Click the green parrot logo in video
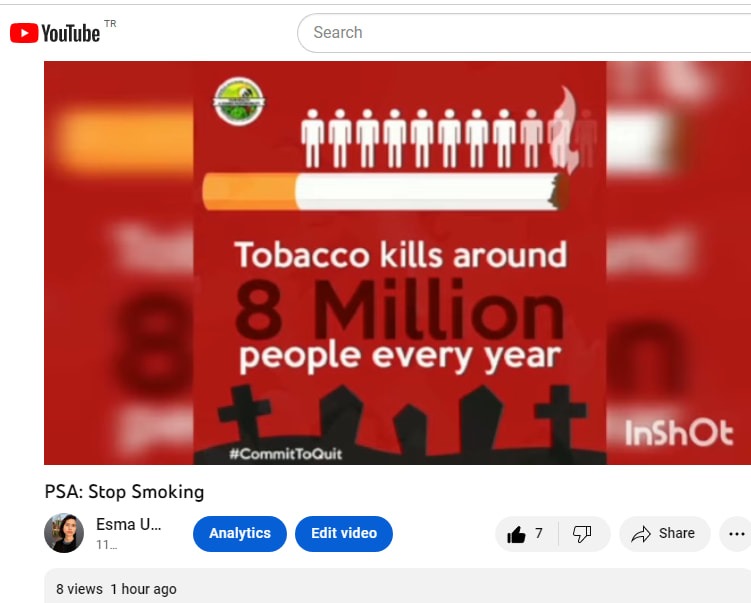Viewport: 751px width, 603px height. [x=239, y=101]
